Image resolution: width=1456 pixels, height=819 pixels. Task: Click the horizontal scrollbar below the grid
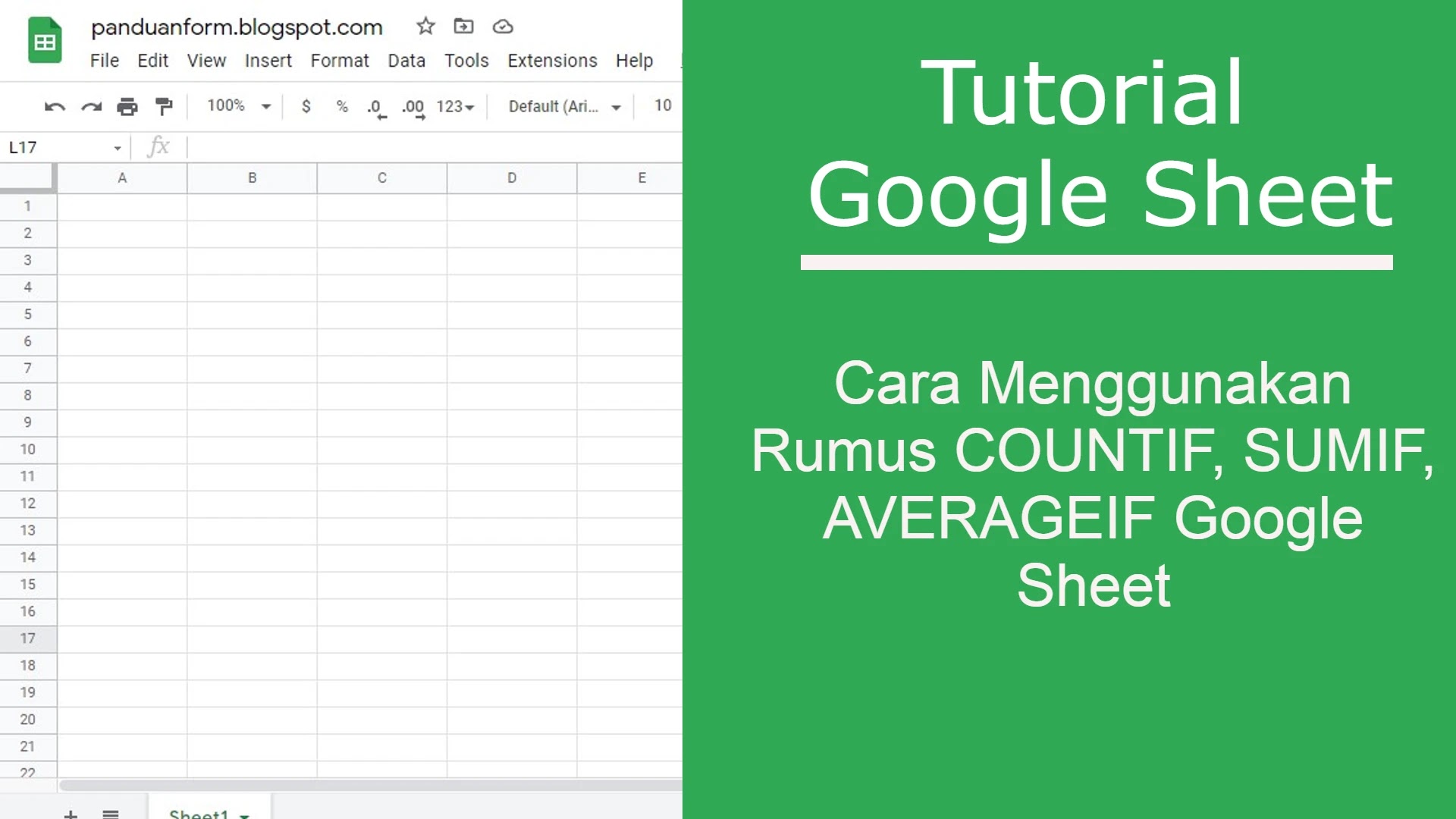pyautogui.click(x=370, y=786)
